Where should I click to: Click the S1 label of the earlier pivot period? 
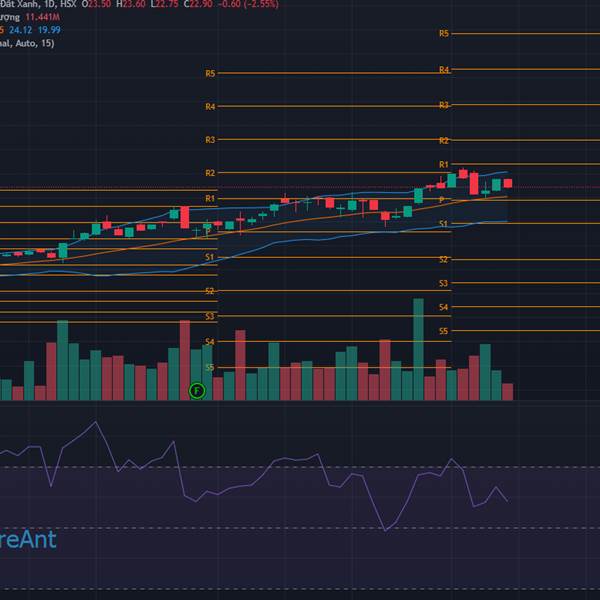click(209, 257)
